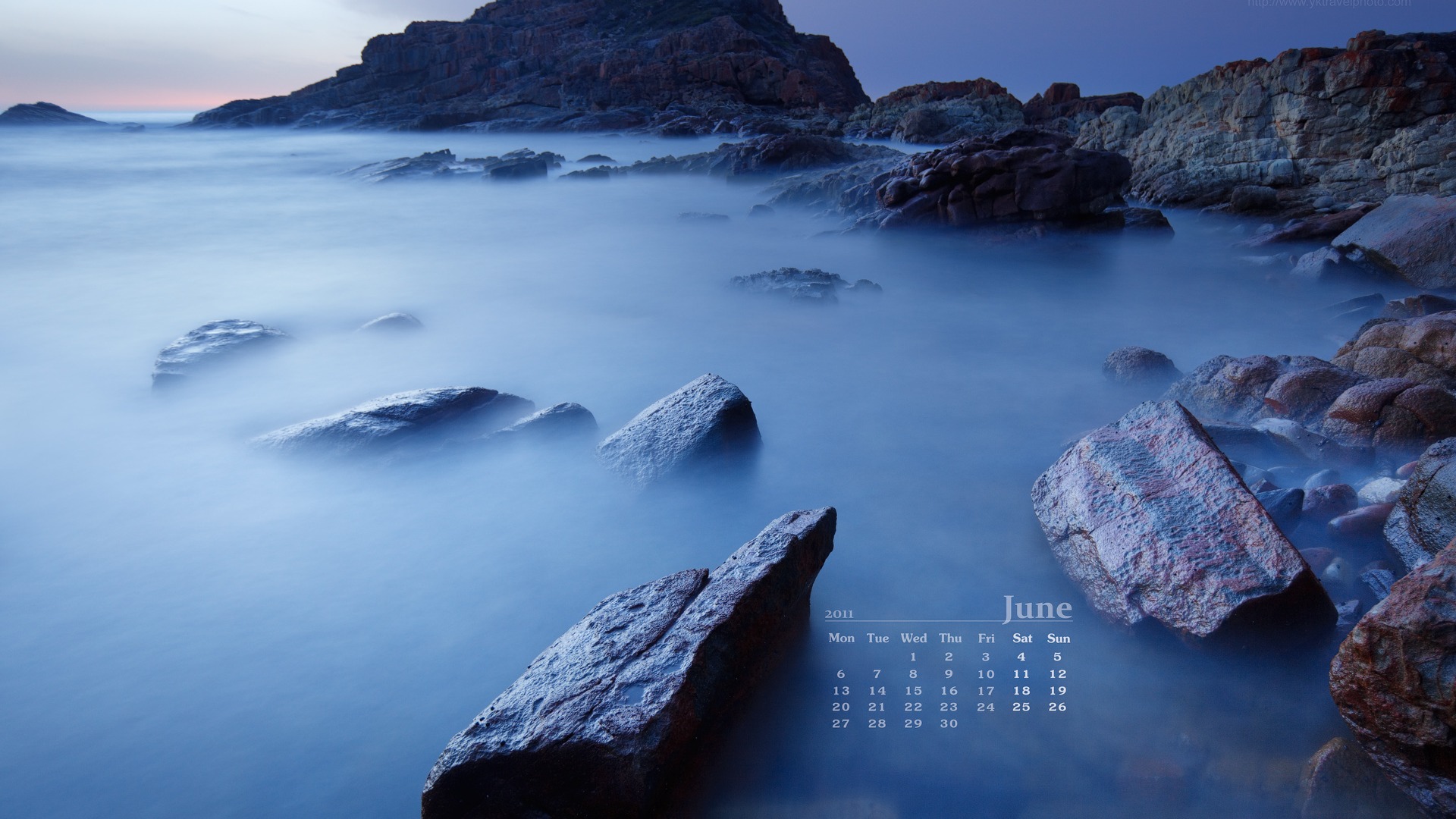Choose date 9 under Thu
Image resolution: width=1456 pixels, height=819 pixels.
(x=949, y=674)
